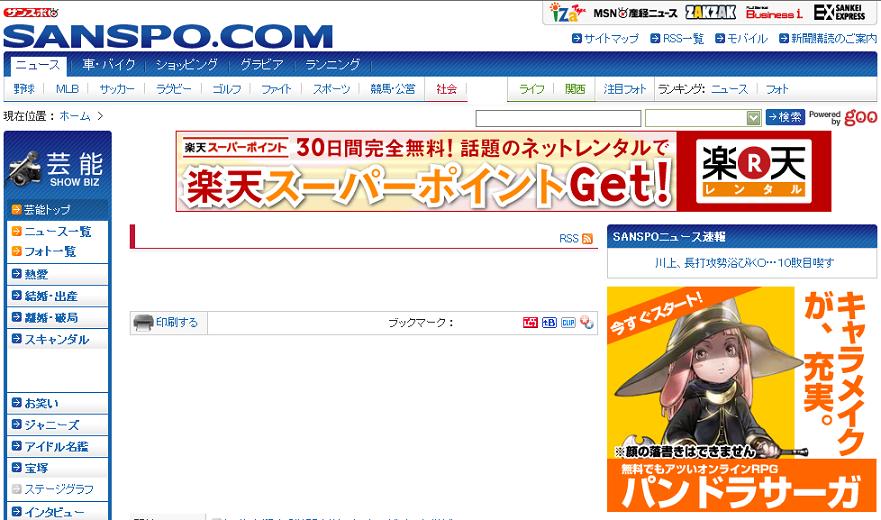
Task: Open the 宝塚 sidebar category
Action: coord(37,468)
